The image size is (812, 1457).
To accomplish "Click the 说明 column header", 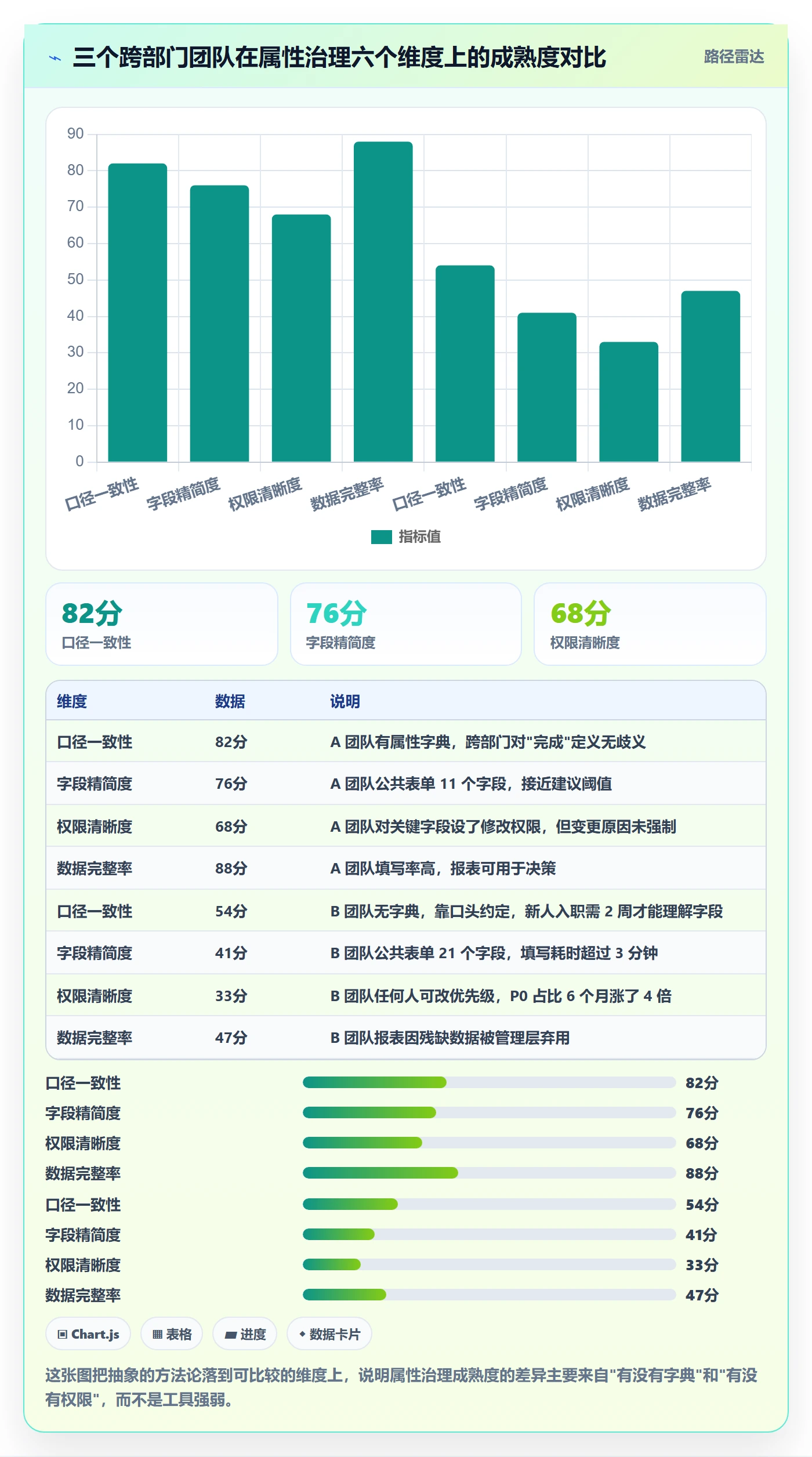I will [345, 701].
